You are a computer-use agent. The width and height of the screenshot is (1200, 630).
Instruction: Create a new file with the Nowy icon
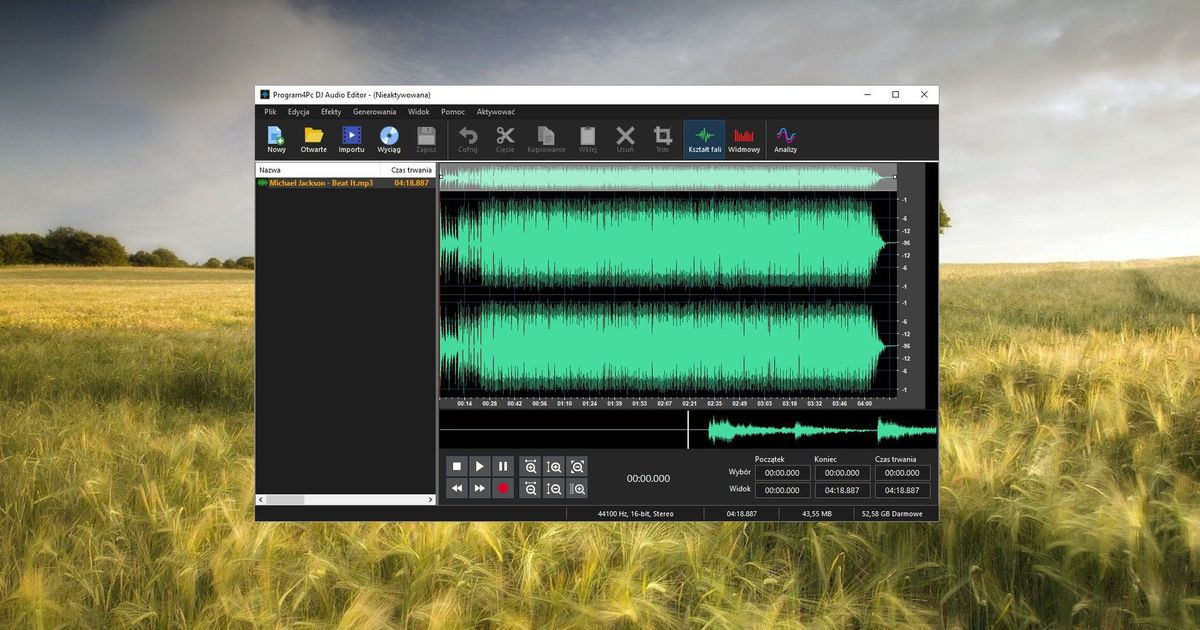tap(277, 137)
